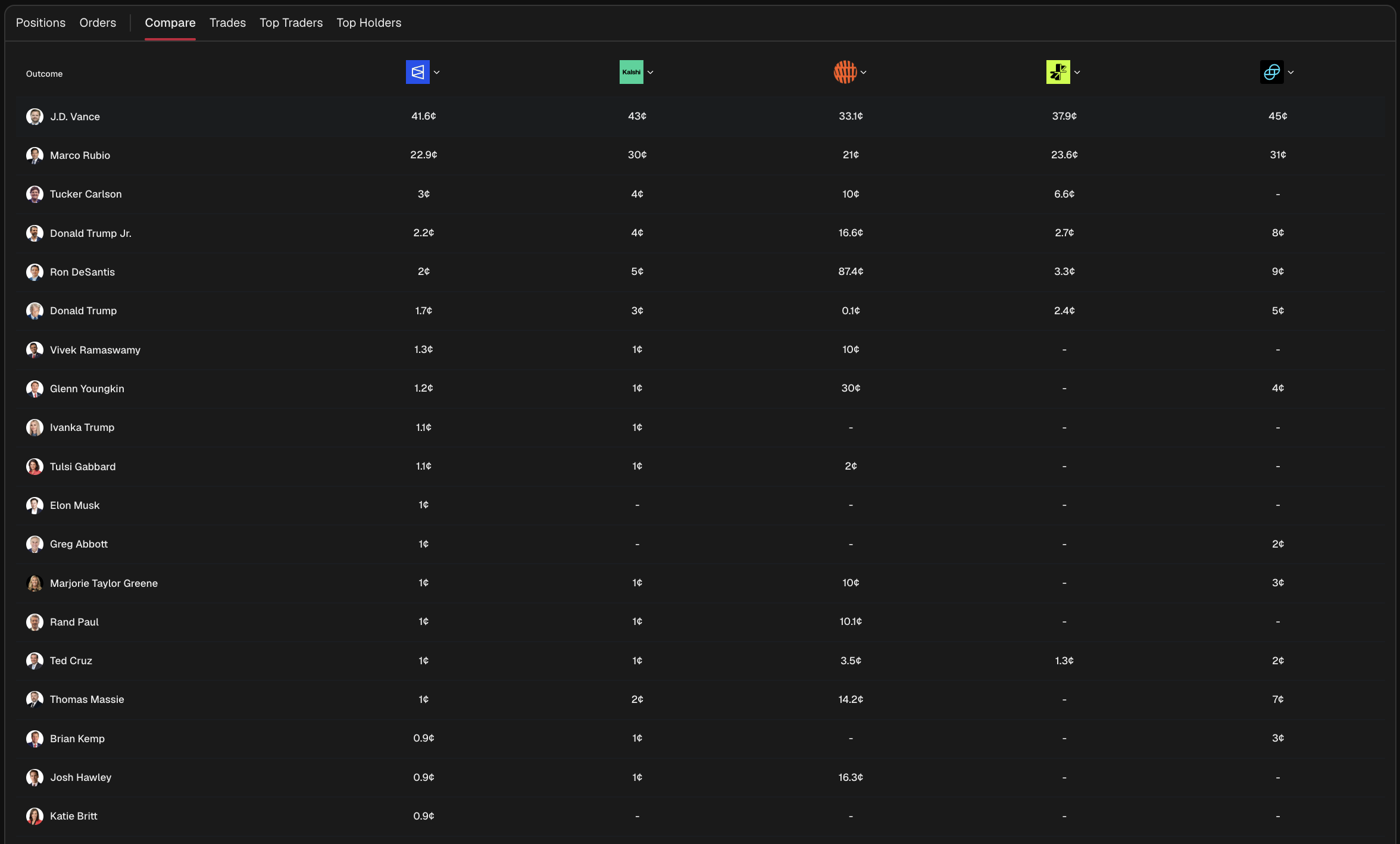Click the Outcome column header
The image size is (1400, 844).
tap(44, 74)
